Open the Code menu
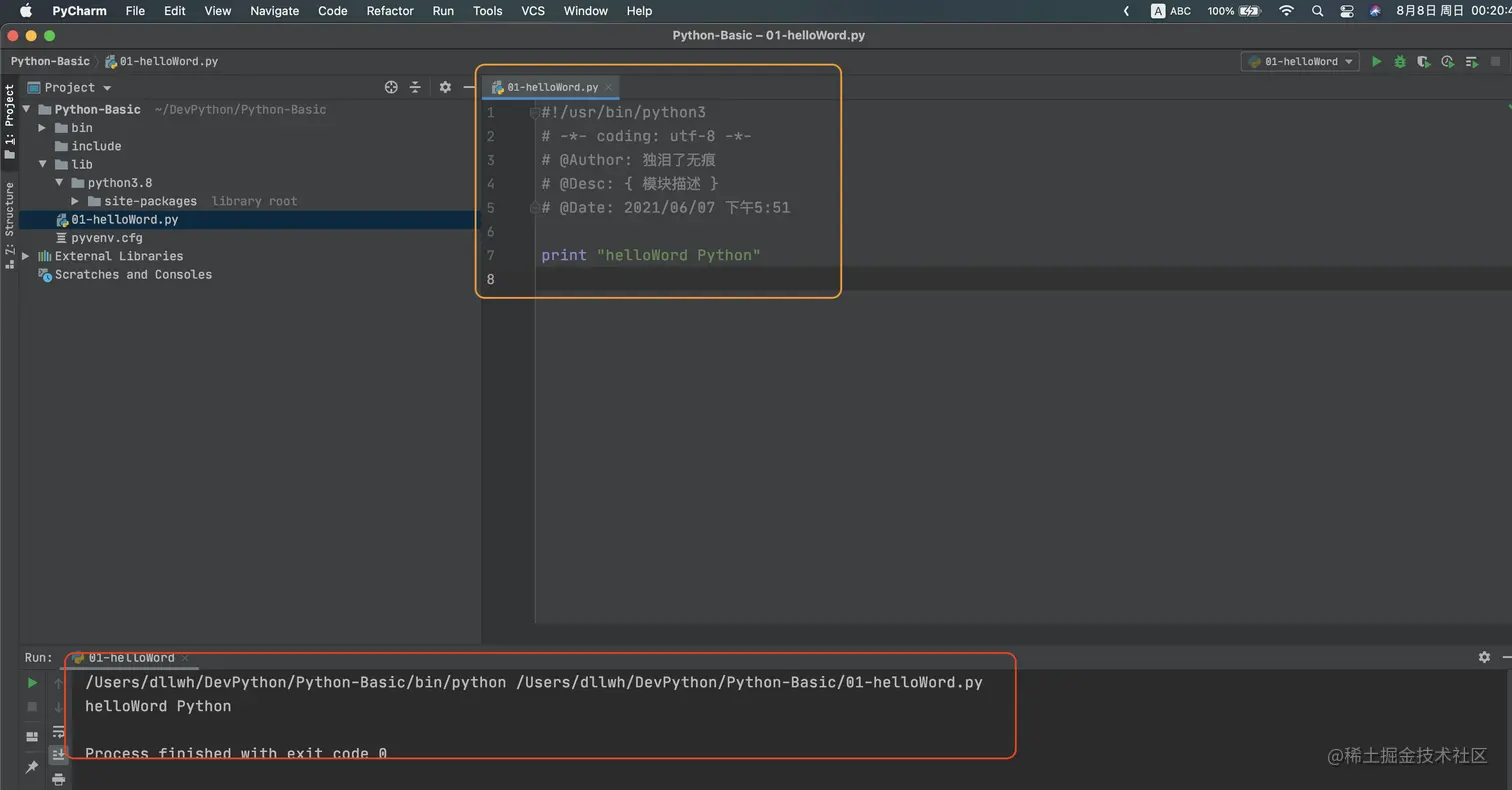The image size is (1512, 790). pos(332,11)
